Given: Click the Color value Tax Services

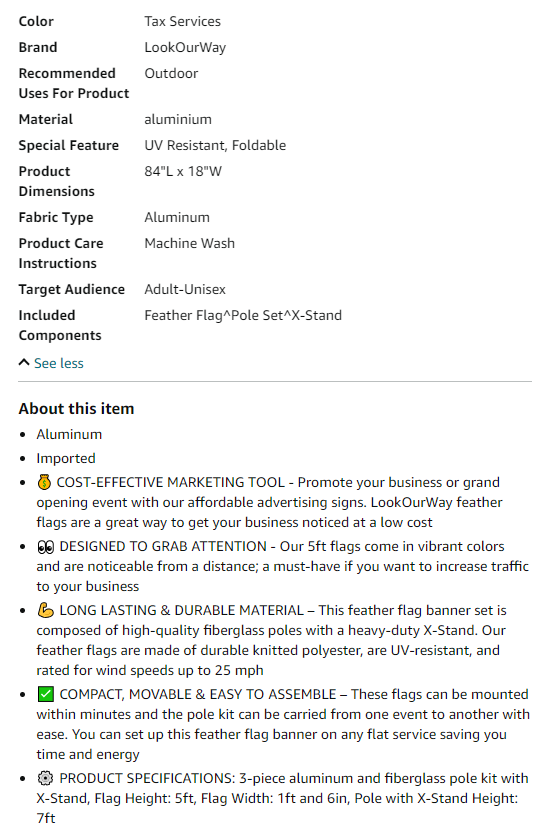Looking at the screenshot, I should point(183,21).
